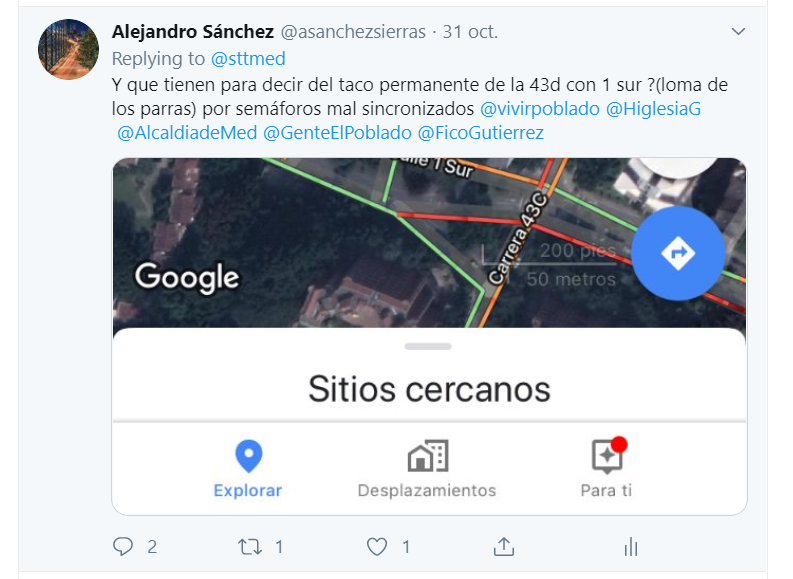Select the Para ti tab
This screenshot has height=579, width=793.
pos(606,469)
